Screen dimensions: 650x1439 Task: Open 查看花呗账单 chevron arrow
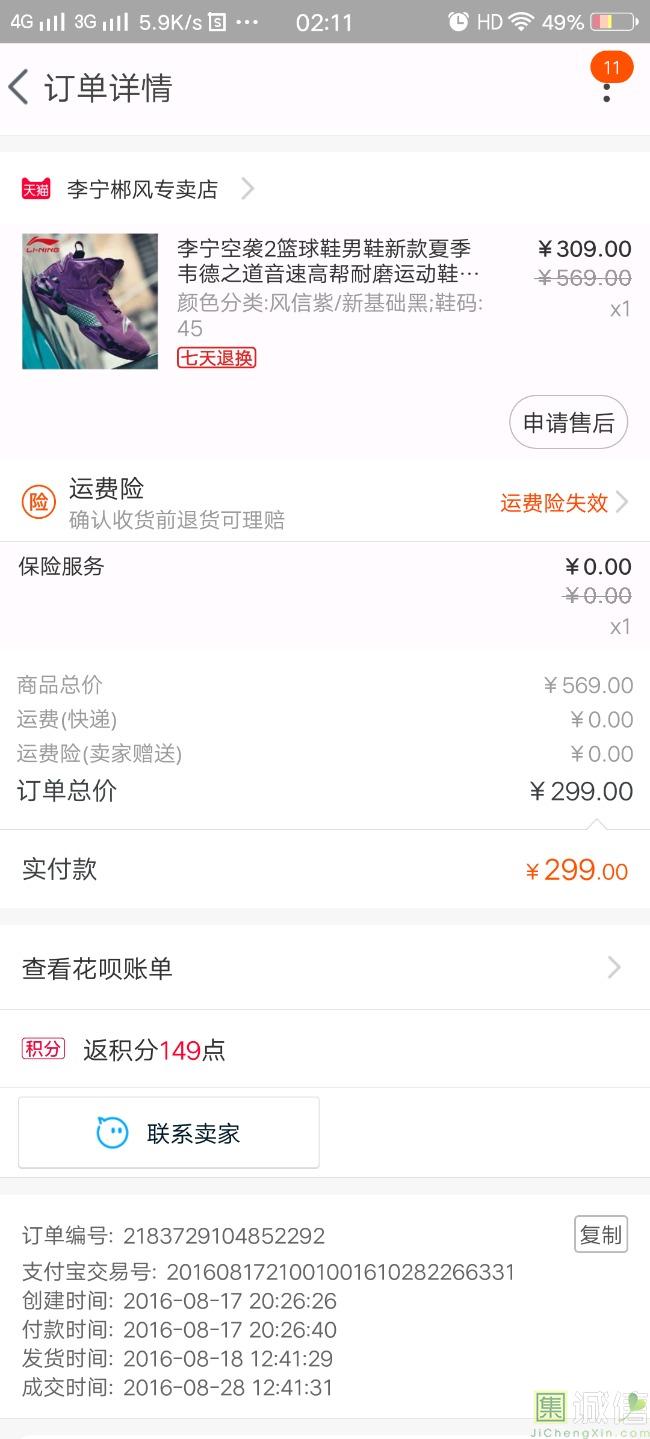614,967
